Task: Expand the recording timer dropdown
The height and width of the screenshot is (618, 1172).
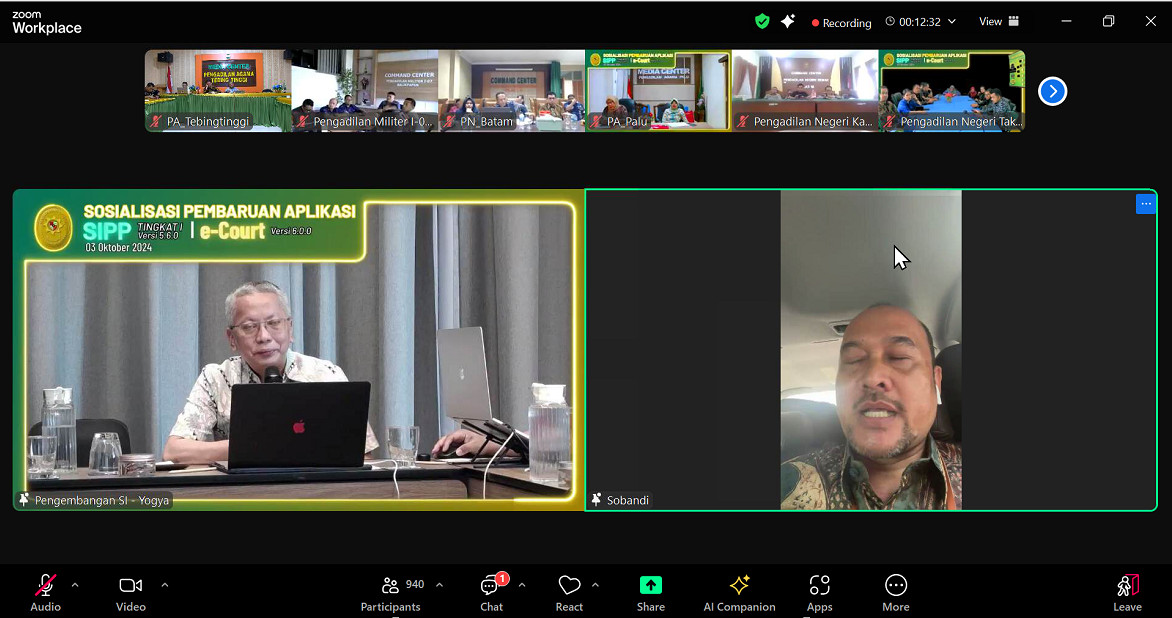Action: (x=952, y=22)
